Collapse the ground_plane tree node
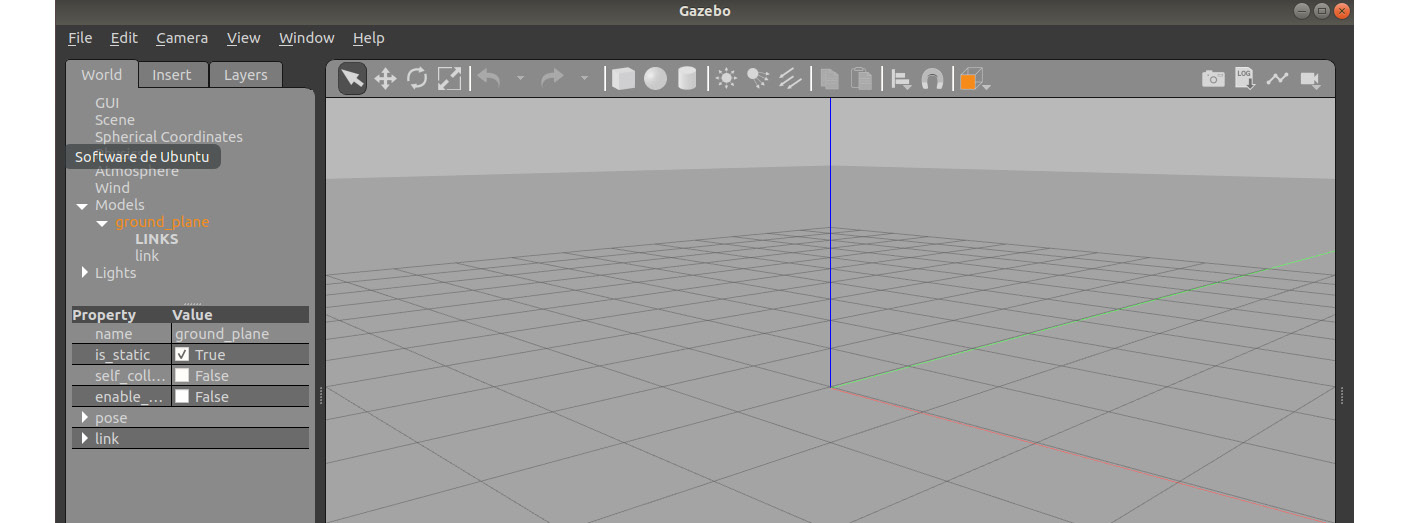The height and width of the screenshot is (523, 1408). (x=102, y=223)
